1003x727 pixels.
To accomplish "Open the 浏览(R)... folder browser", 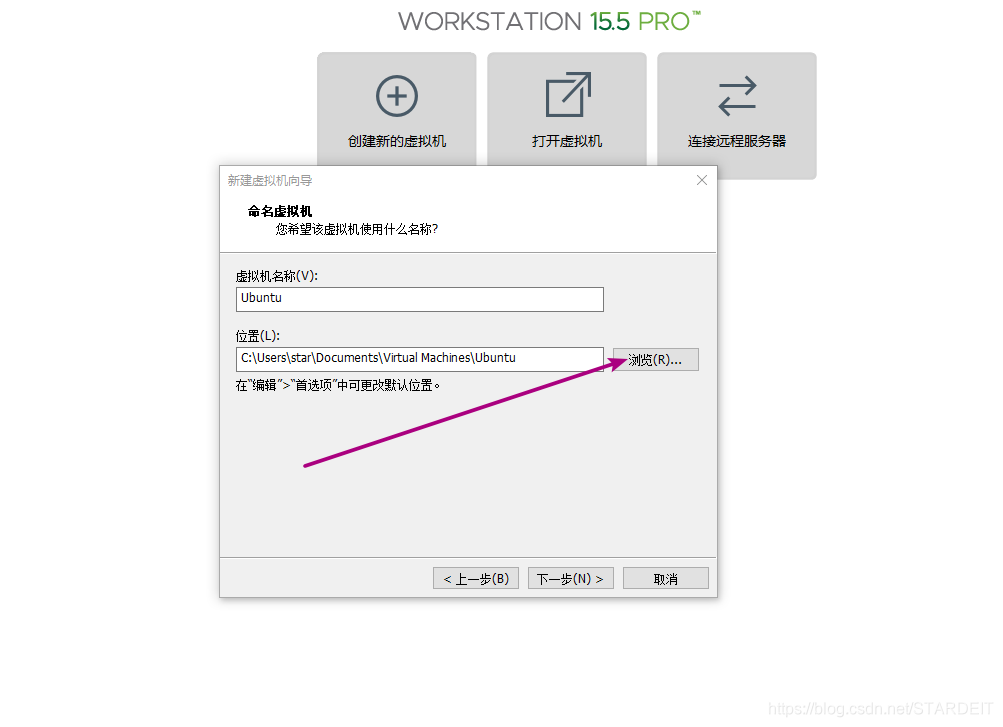I will coord(656,360).
